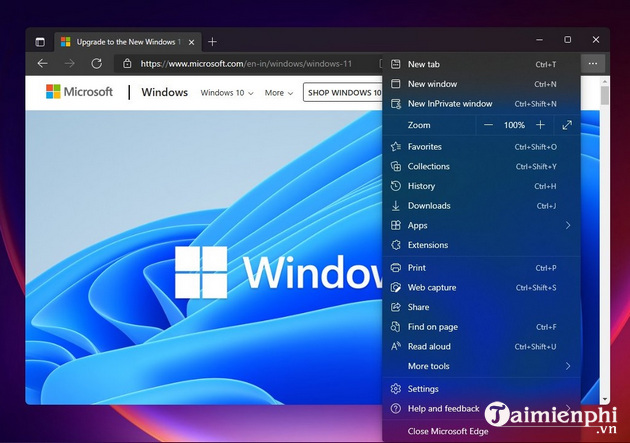
Task: Click the three-dot Settings and more button
Action: 593,63
